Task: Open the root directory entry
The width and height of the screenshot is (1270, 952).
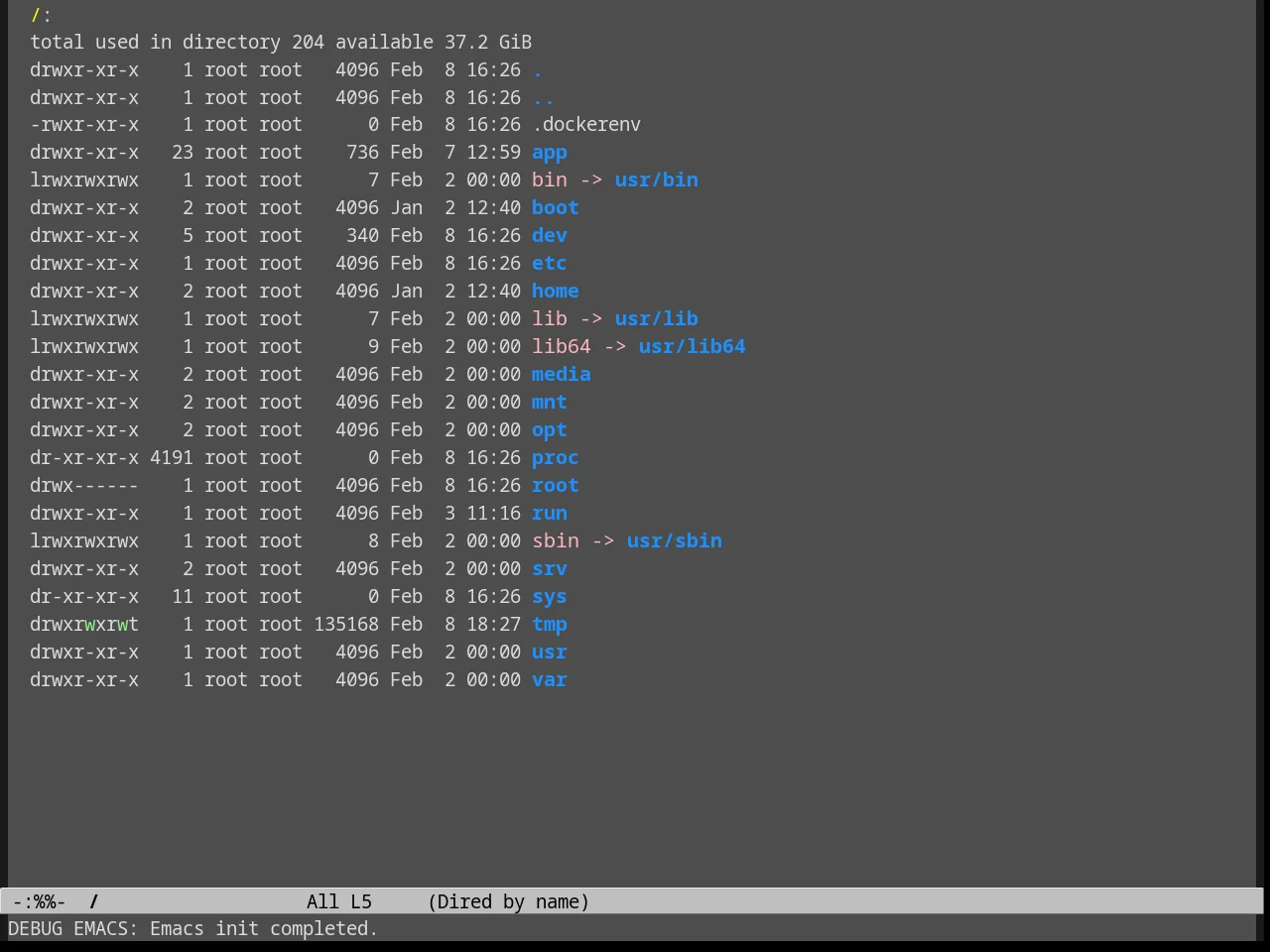Action: (555, 486)
